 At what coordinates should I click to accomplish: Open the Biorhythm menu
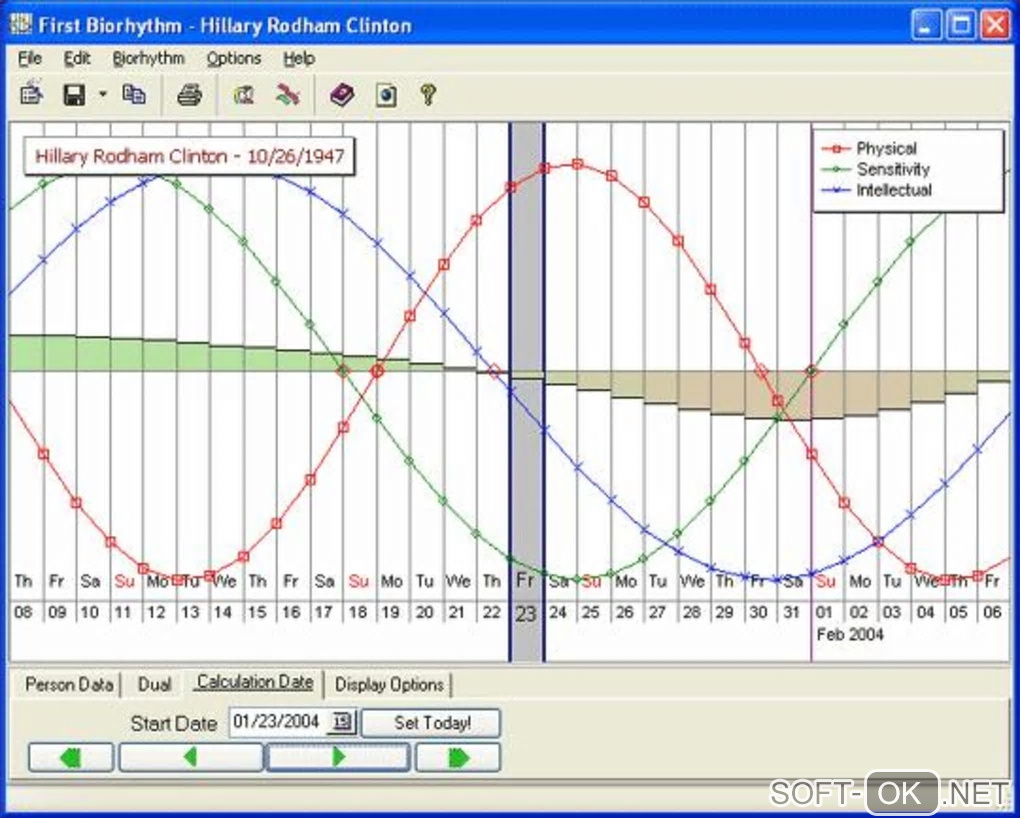tap(148, 59)
